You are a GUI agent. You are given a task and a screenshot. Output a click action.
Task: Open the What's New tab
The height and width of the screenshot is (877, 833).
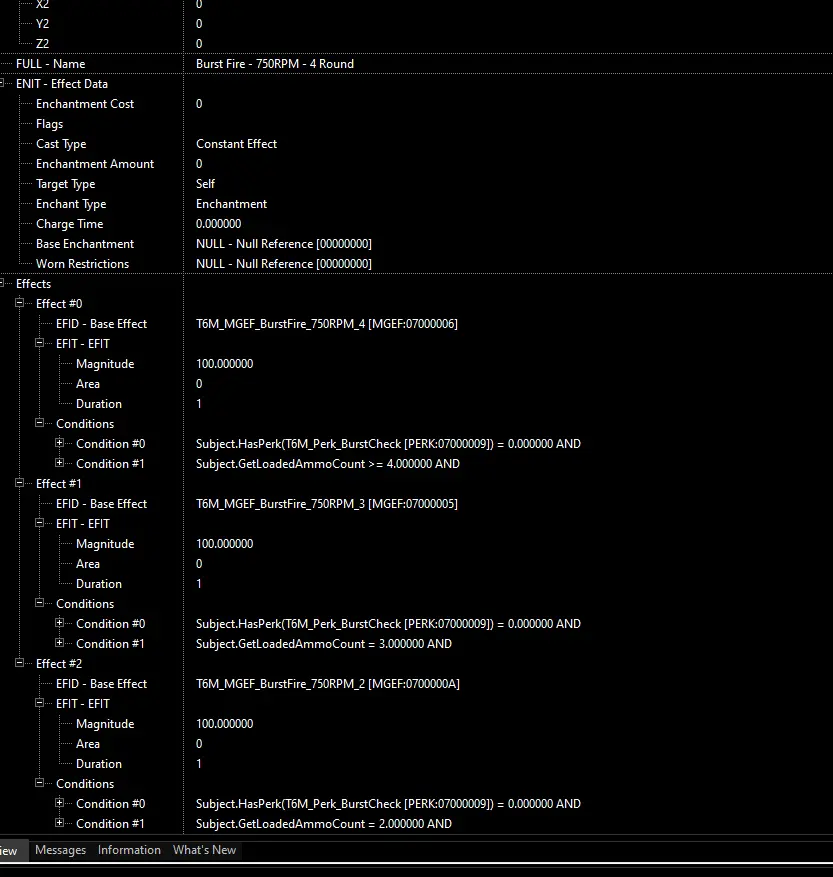[204, 850]
